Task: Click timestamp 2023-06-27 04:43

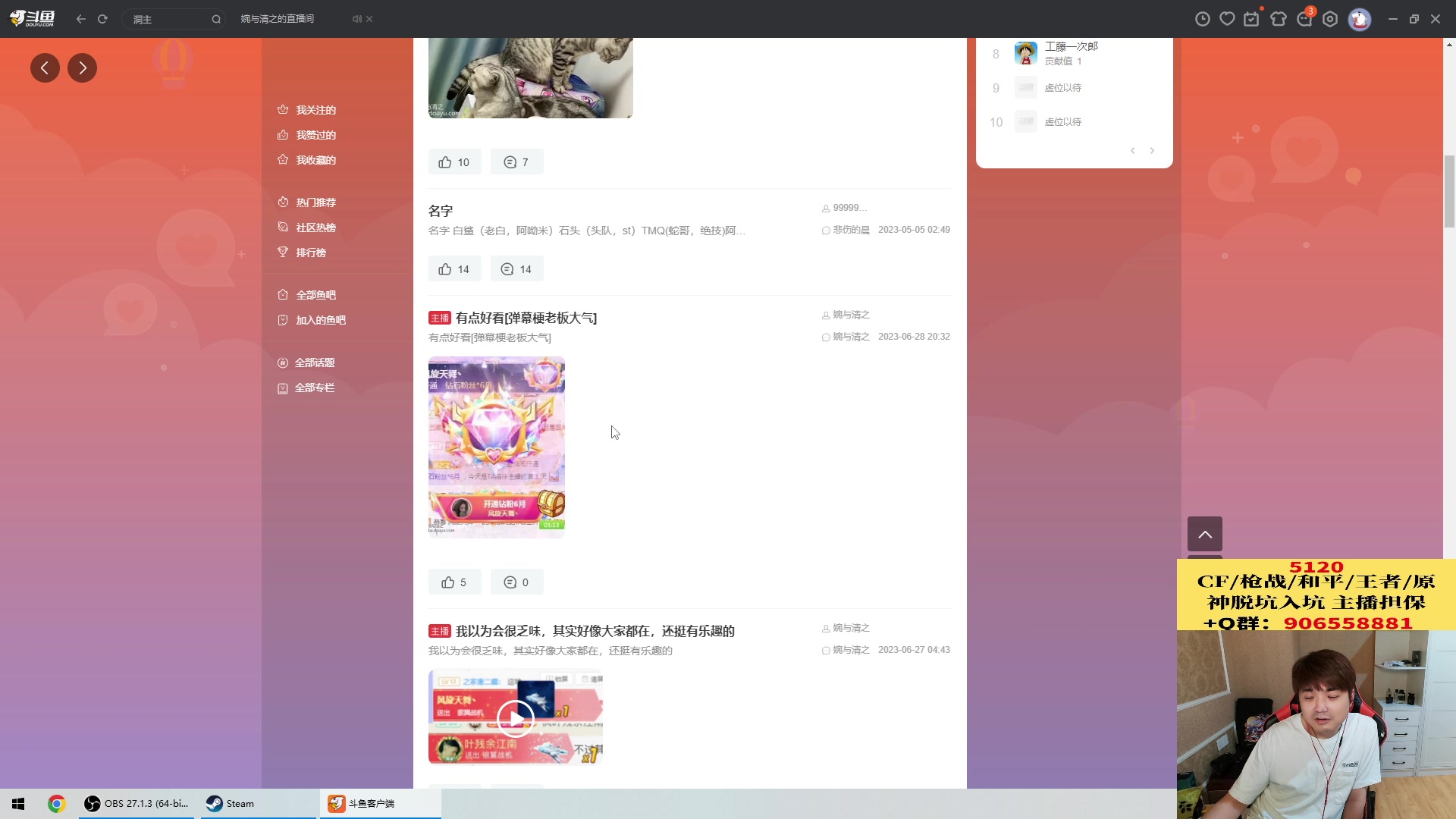Action: point(914,650)
